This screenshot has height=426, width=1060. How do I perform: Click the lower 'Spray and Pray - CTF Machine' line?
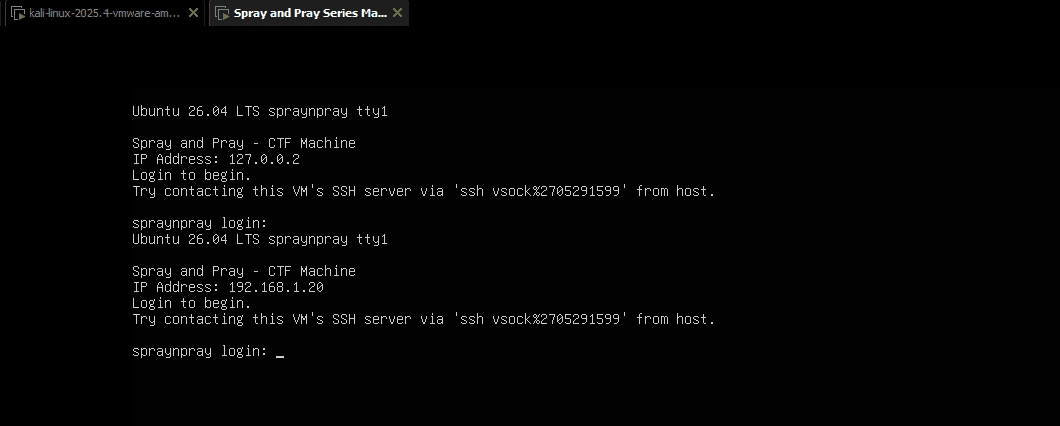[243, 271]
